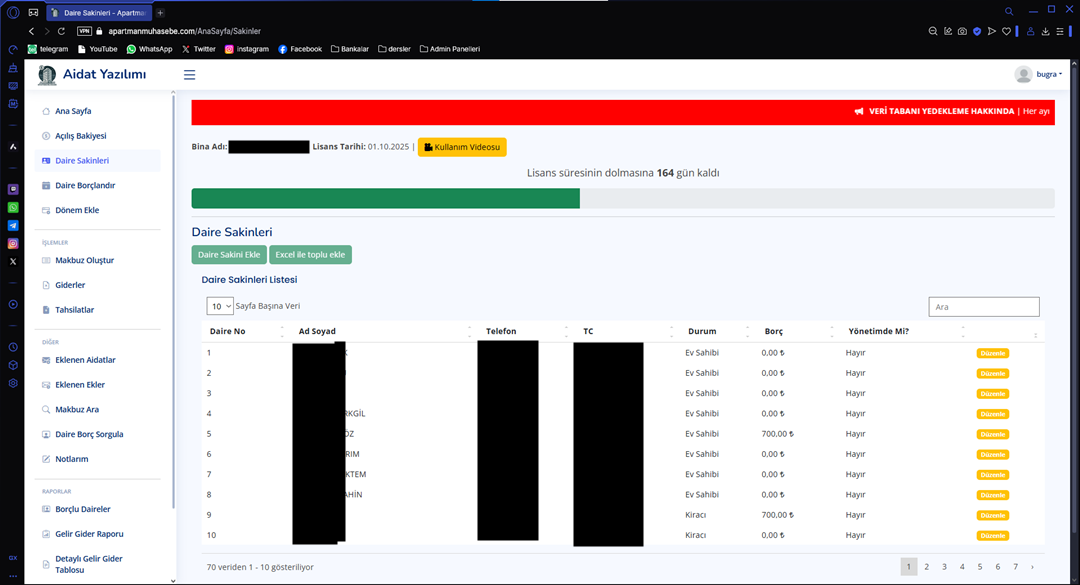The height and width of the screenshot is (585, 1080).
Task: Open the Instagram bookmark
Action: click(246, 49)
